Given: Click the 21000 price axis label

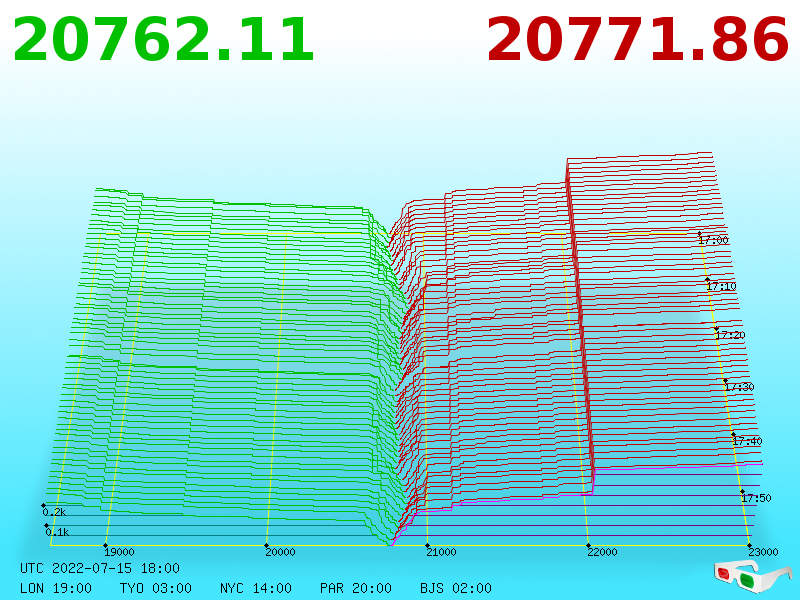Looking at the screenshot, I should (441, 552).
